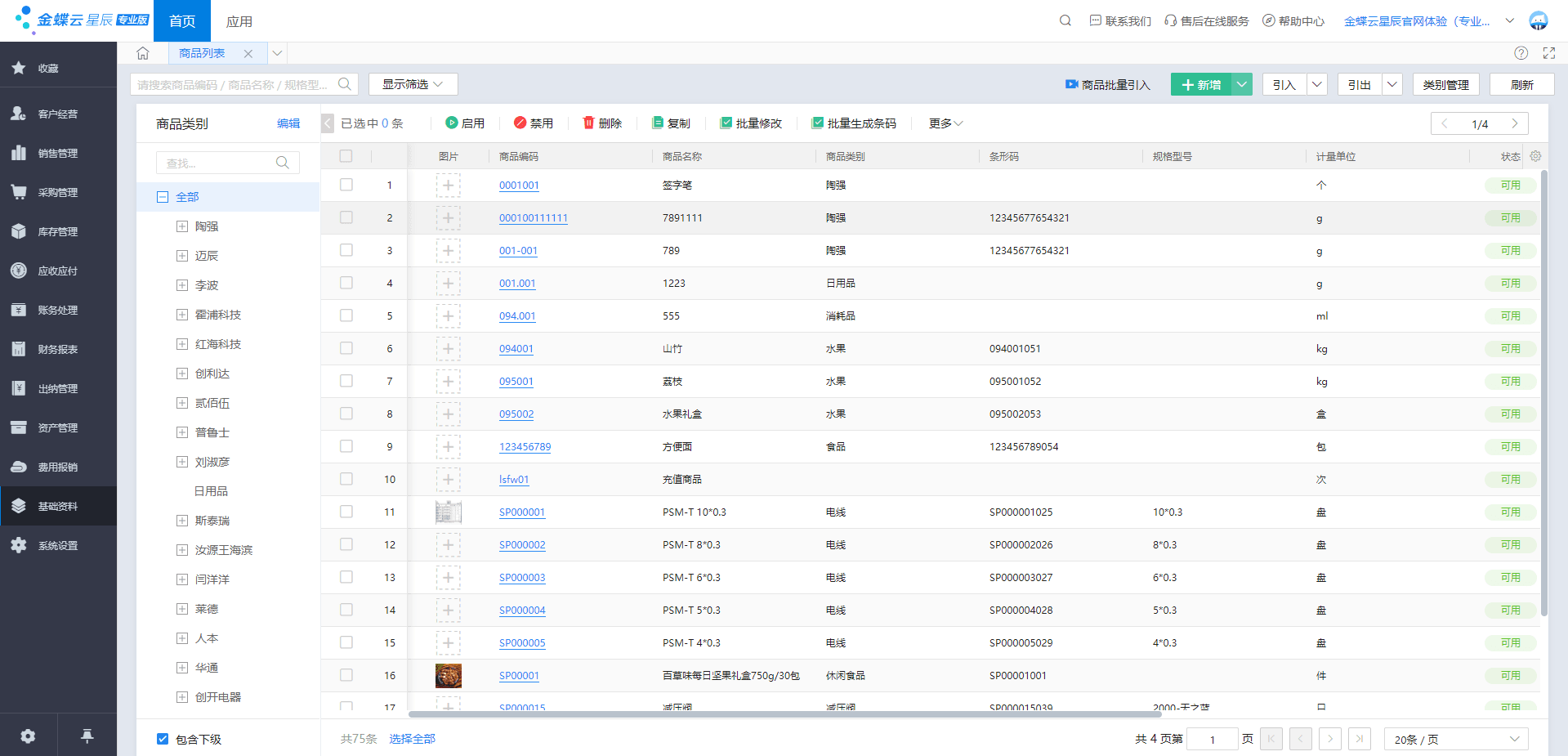
Task: Check the row for product 0001001
Action: click(x=346, y=185)
